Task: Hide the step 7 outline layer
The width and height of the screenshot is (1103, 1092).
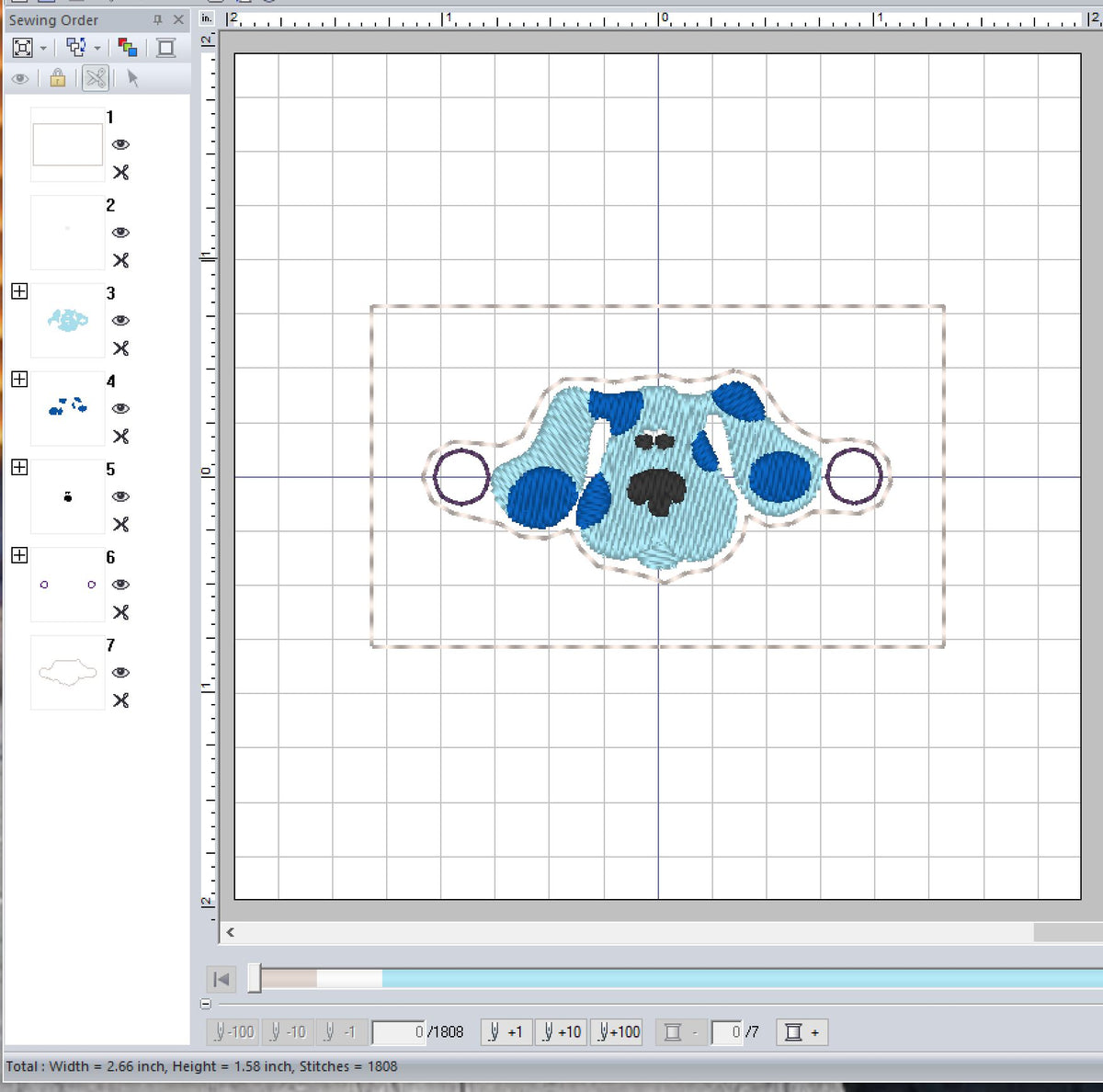Action: click(x=120, y=672)
